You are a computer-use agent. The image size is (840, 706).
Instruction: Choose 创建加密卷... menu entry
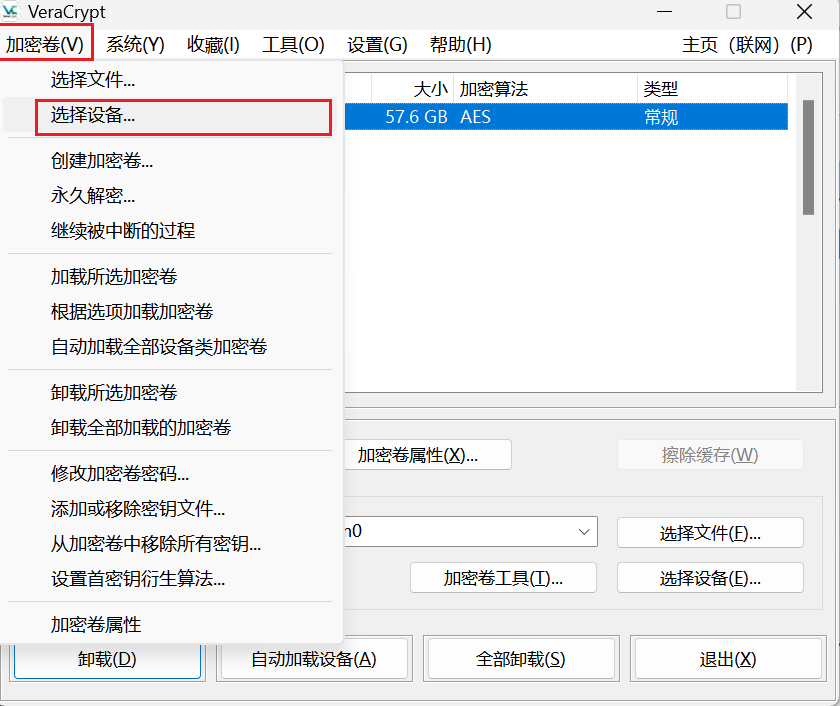click(x=102, y=161)
